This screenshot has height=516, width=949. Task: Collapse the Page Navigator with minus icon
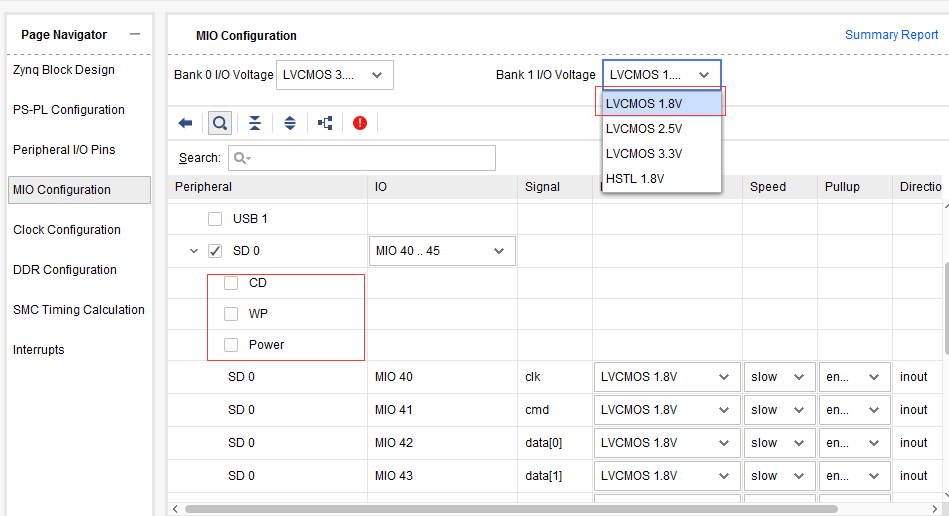135,34
